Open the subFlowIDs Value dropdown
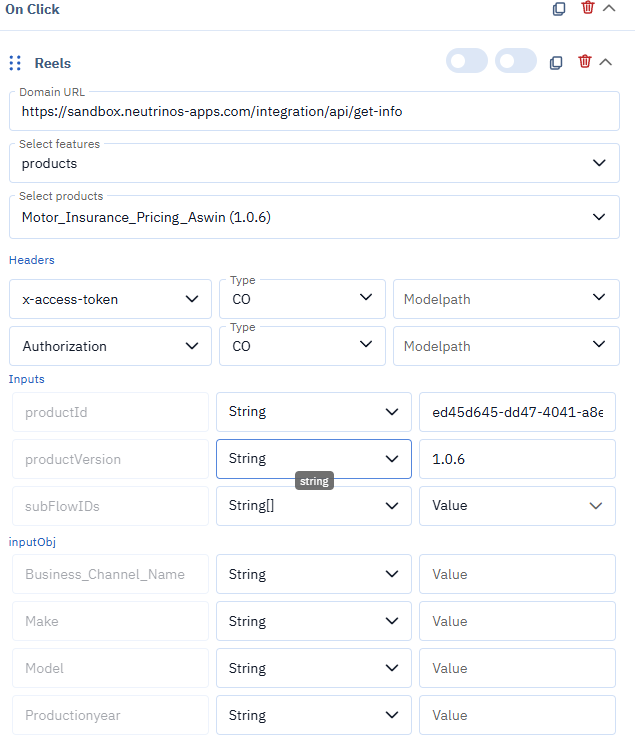635x735 pixels. (516, 506)
